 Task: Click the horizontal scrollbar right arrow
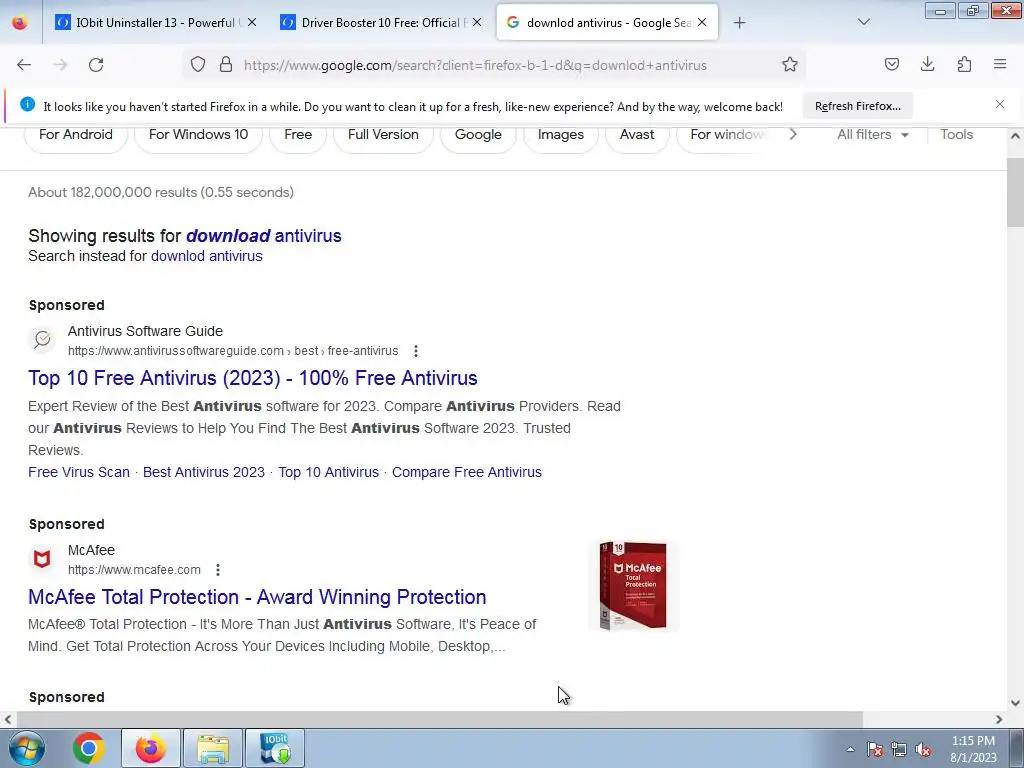[999, 719]
